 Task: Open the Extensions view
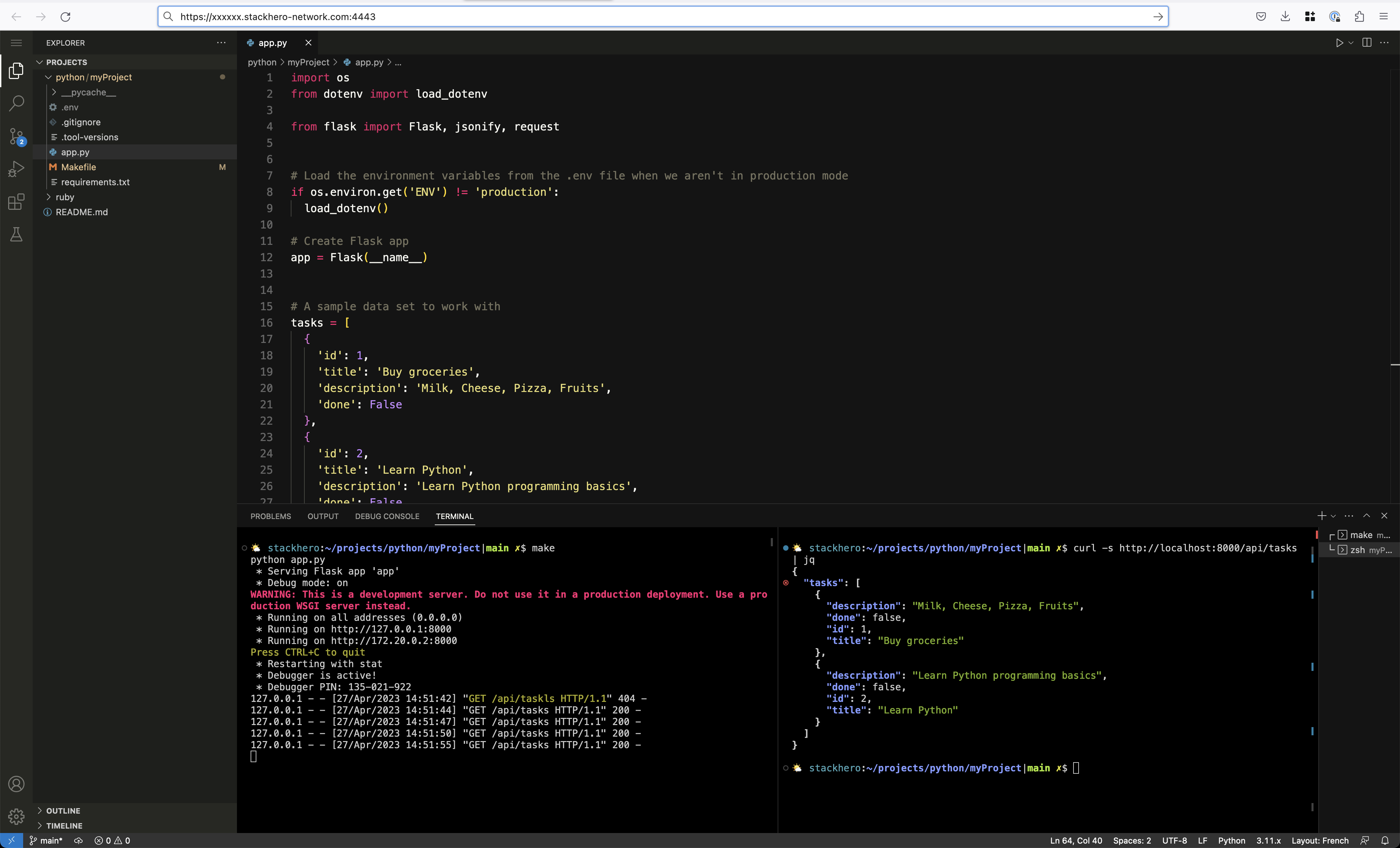tap(16, 201)
